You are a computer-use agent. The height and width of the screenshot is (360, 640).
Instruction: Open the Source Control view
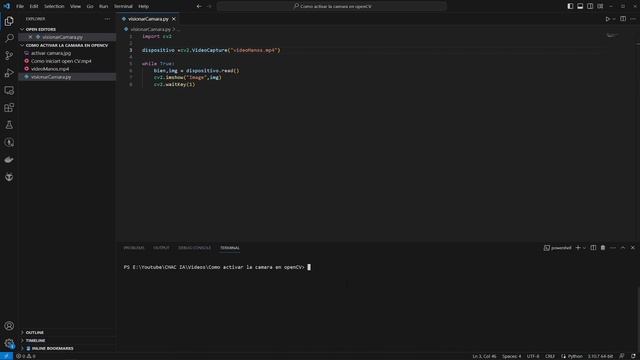click(9, 56)
